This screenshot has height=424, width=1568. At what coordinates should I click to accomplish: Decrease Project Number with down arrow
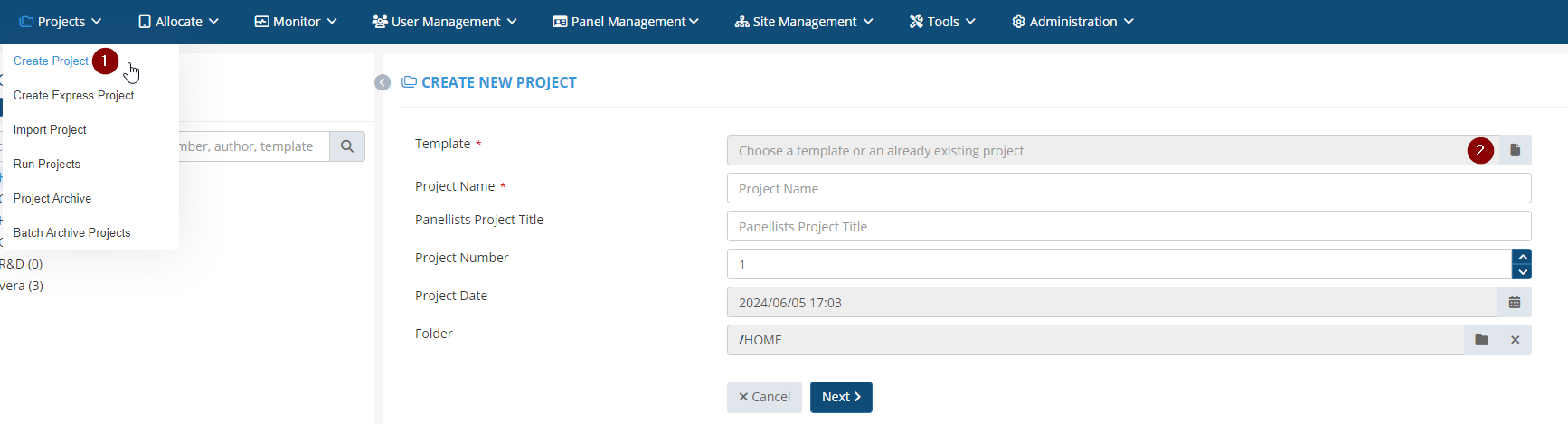coord(1523,272)
